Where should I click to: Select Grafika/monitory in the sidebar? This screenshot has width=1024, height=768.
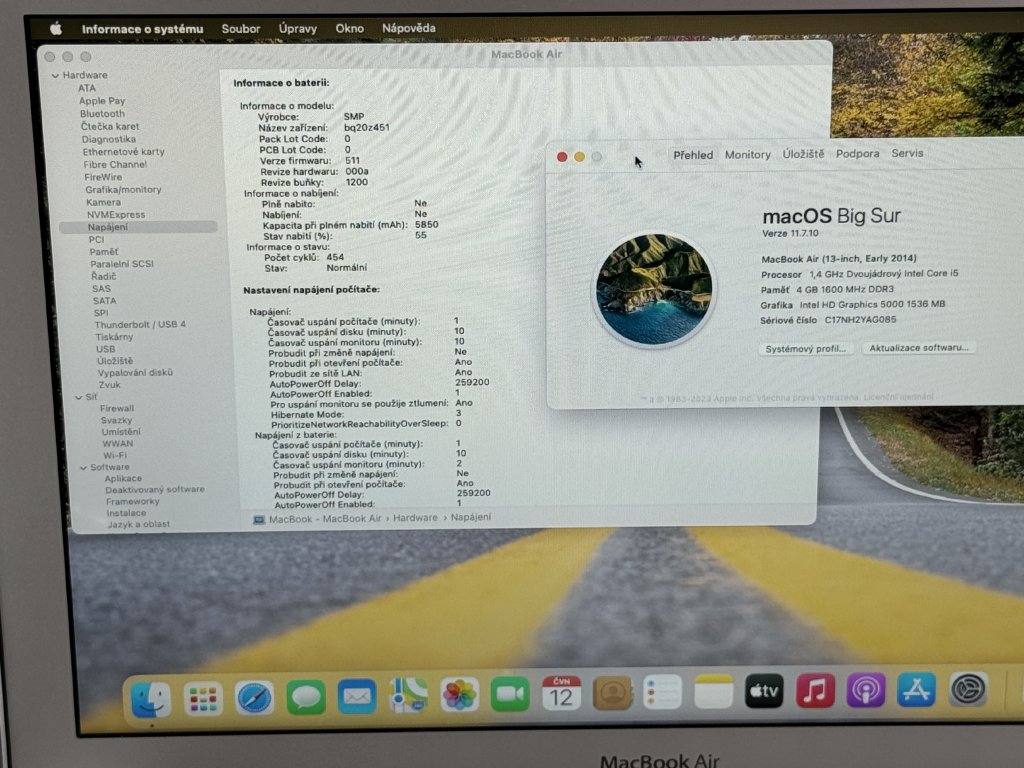tap(123, 190)
